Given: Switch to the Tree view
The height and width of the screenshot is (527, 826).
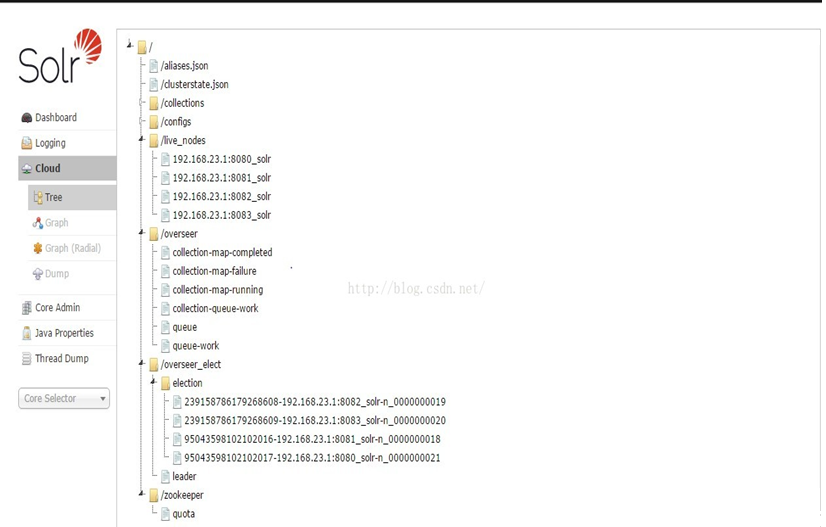Looking at the screenshot, I should (72, 197).
